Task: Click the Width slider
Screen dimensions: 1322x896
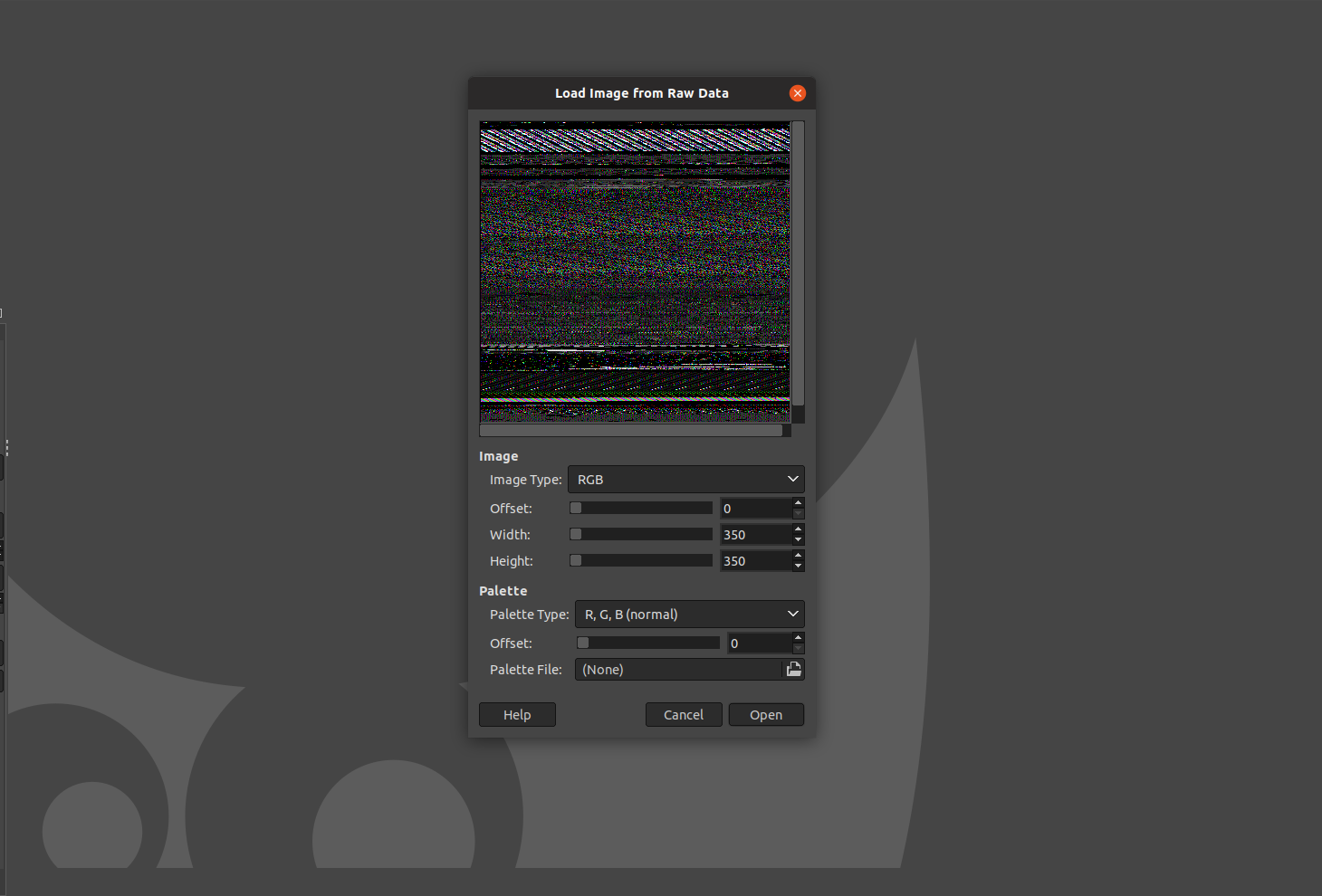Action: tap(641, 535)
